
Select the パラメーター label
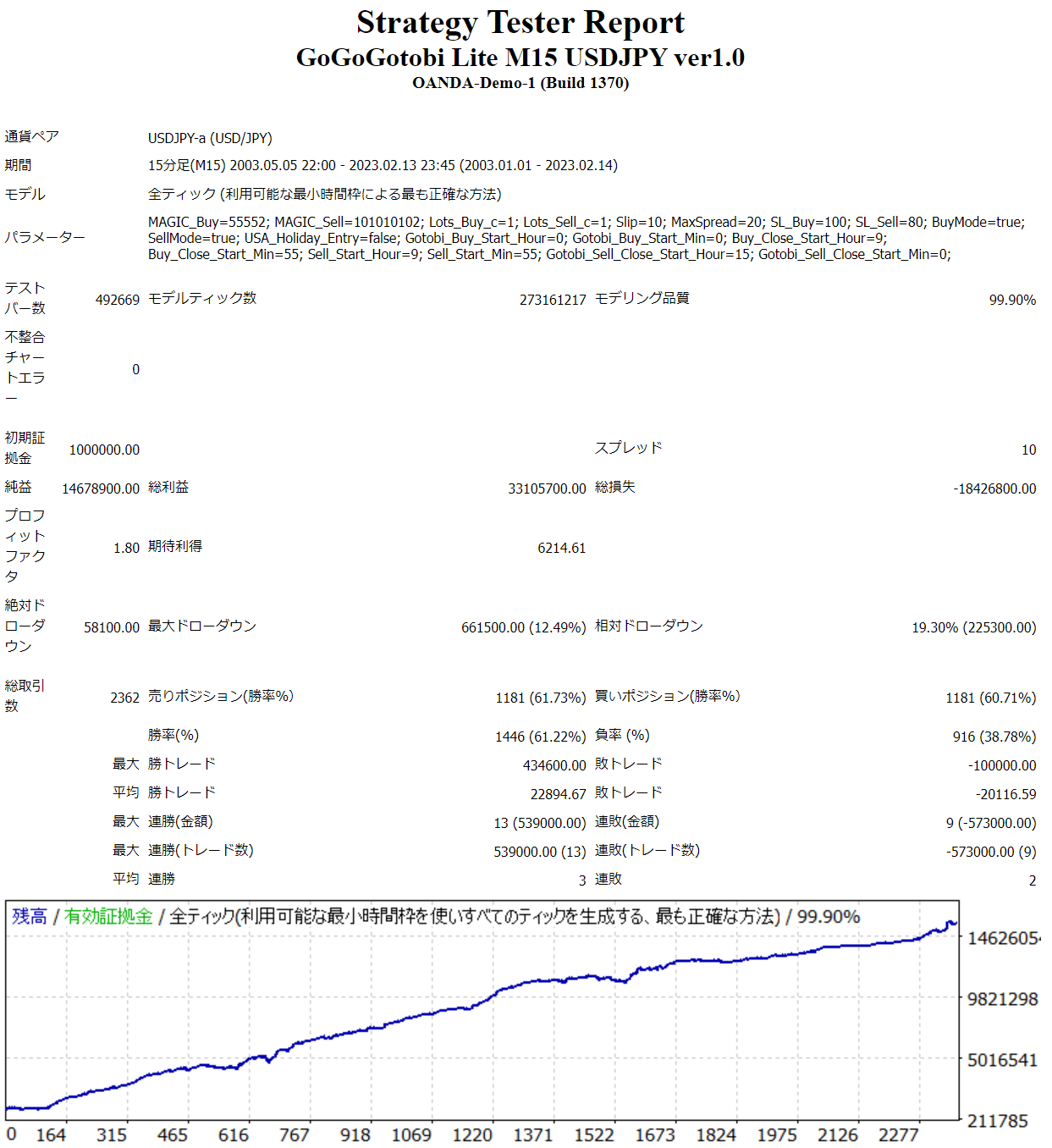45,238
